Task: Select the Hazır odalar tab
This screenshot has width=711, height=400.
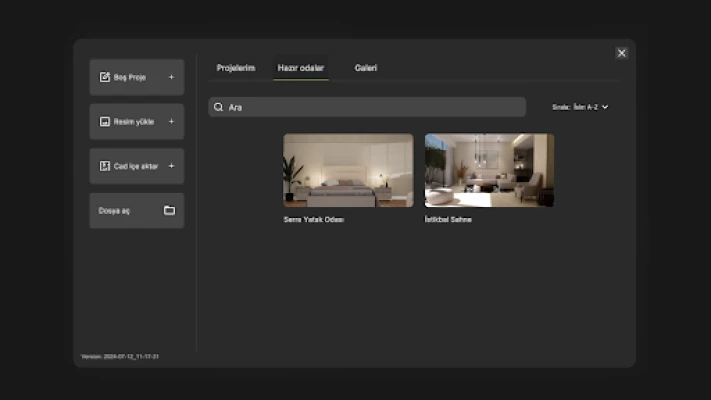Action: [x=301, y=68]
